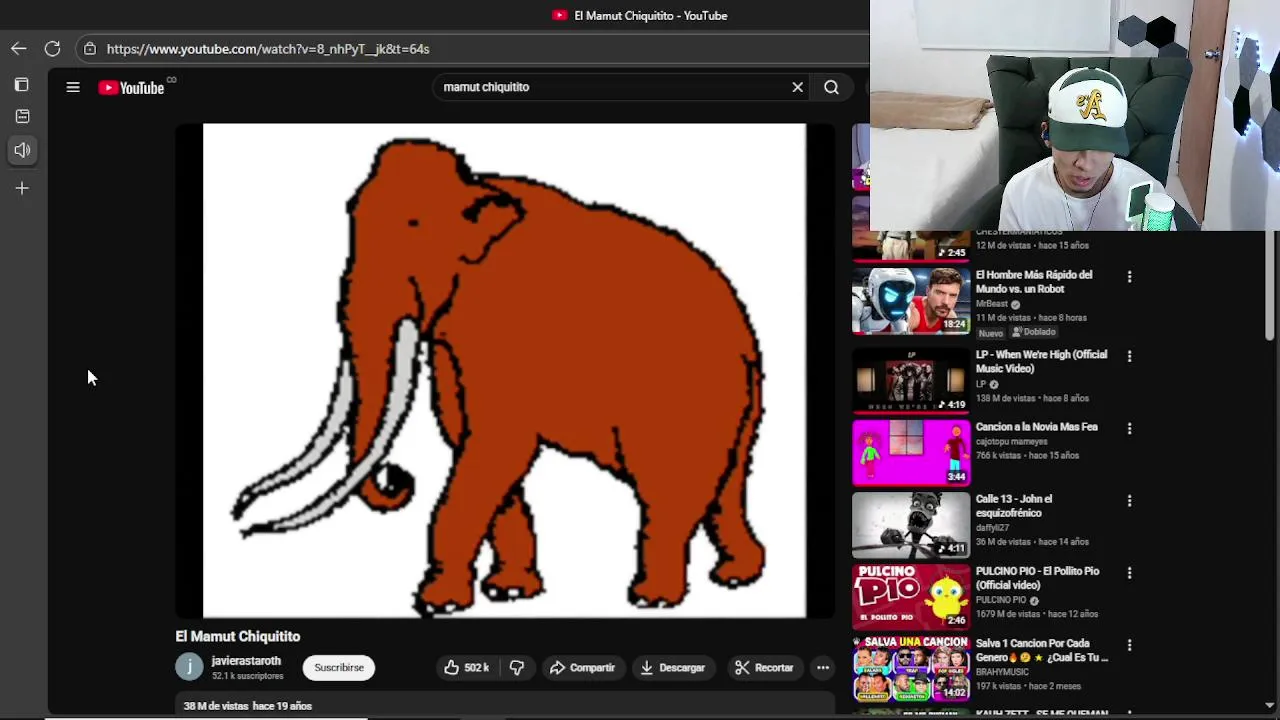Image resolution: width=1280 pixels, height=720 pixels.
Task: Open 'Salva 1 Cancion Por Cada Genero' title
Action: coord(1042,650)
